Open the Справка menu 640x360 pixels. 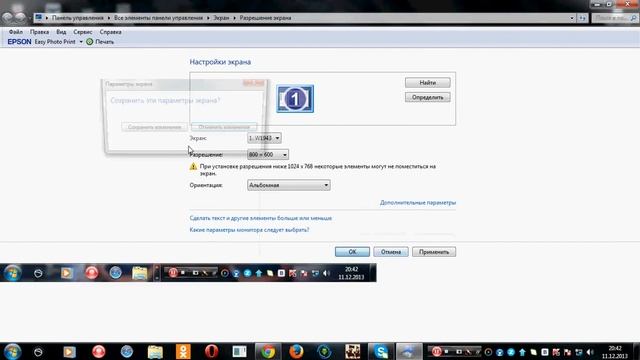click(111, 32)
